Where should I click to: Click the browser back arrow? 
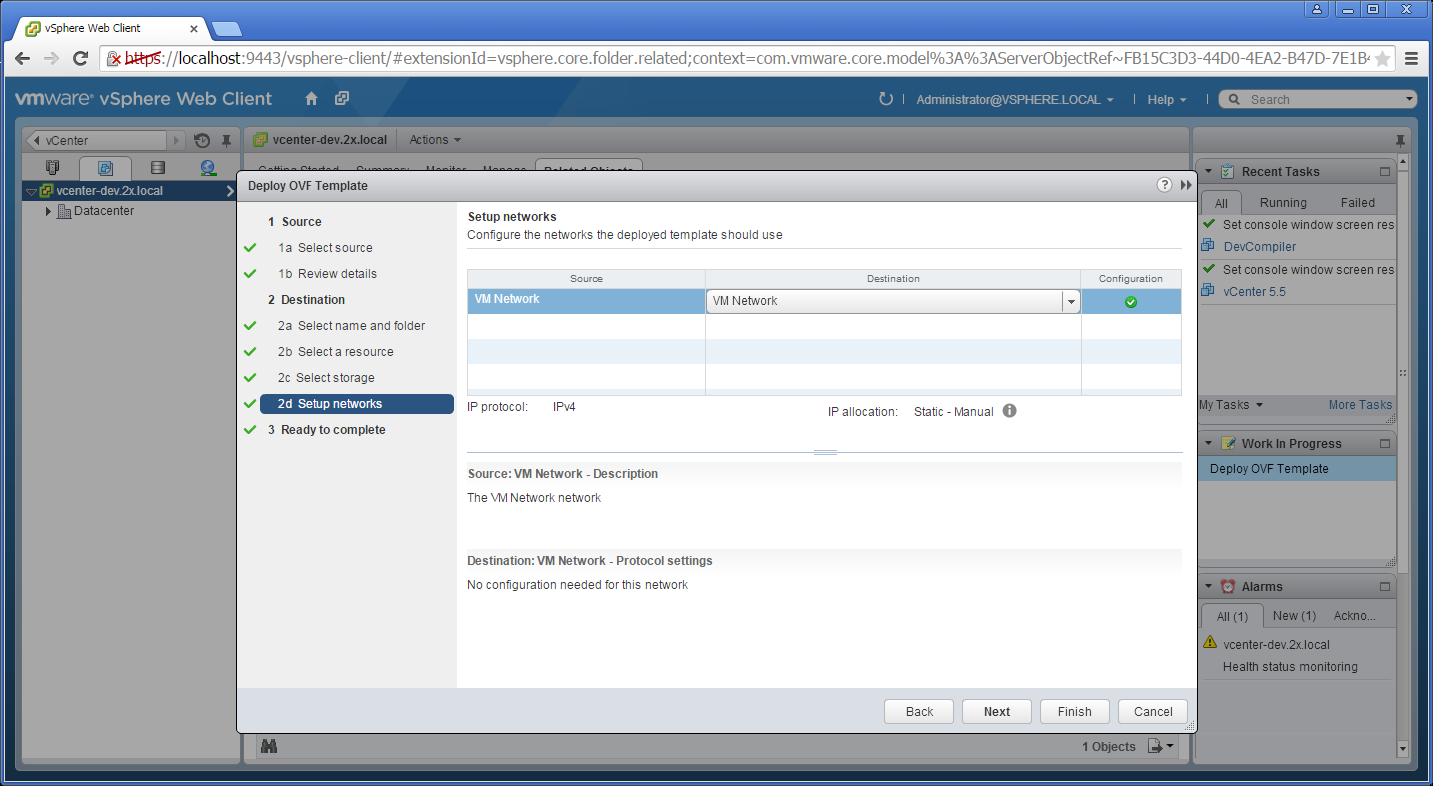22,58
